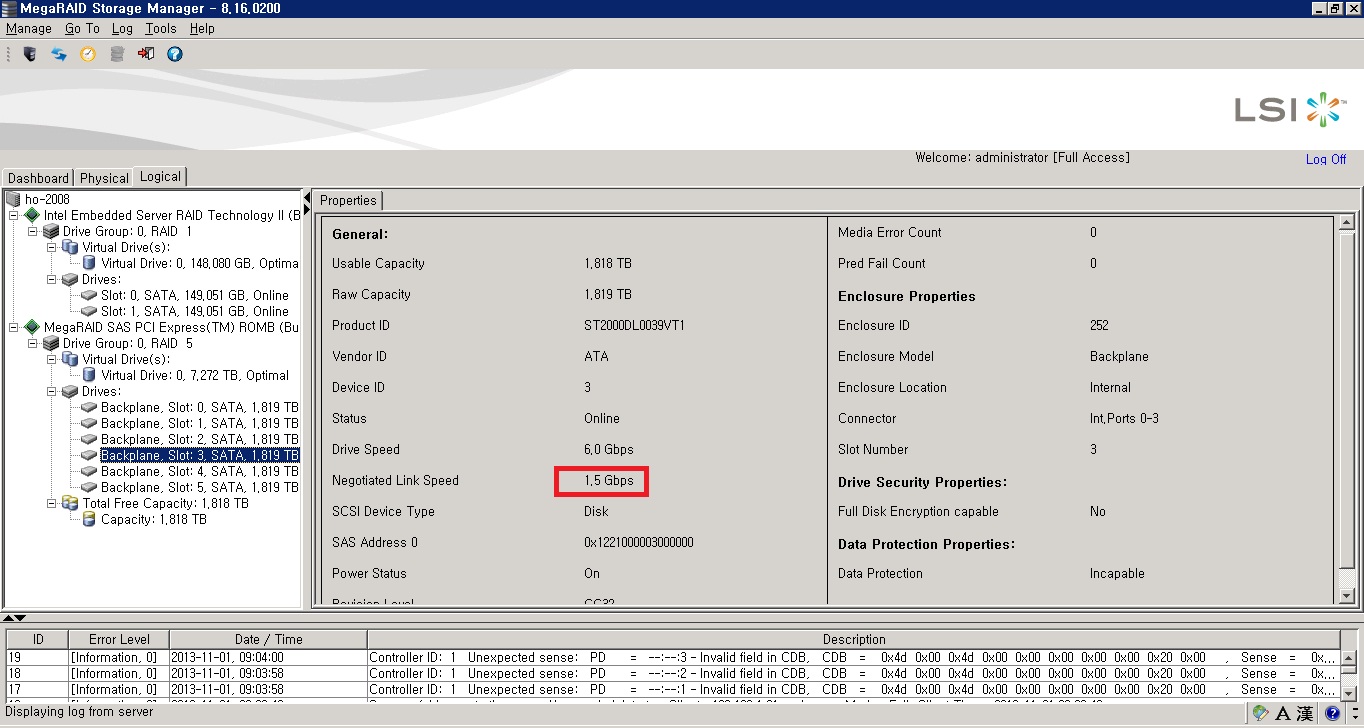Open the Manage menu
1364x728 pixels.
pyautogui.click(x=29, y=29)
